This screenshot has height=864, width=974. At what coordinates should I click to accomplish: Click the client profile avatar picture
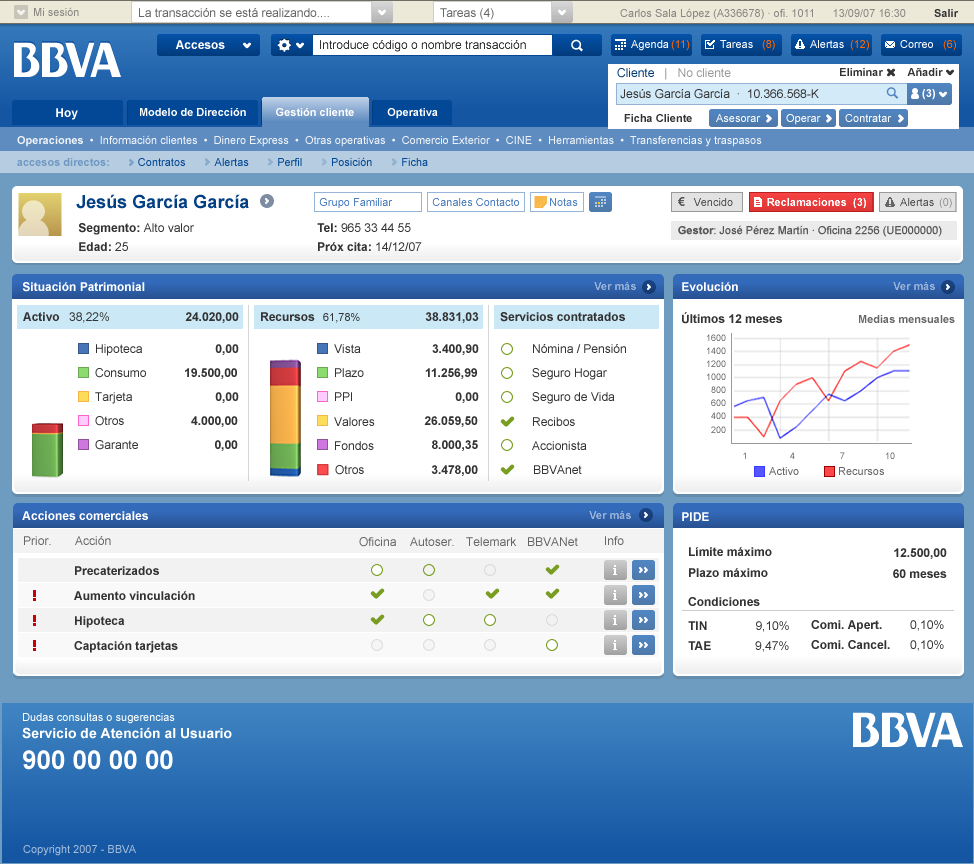40,214
